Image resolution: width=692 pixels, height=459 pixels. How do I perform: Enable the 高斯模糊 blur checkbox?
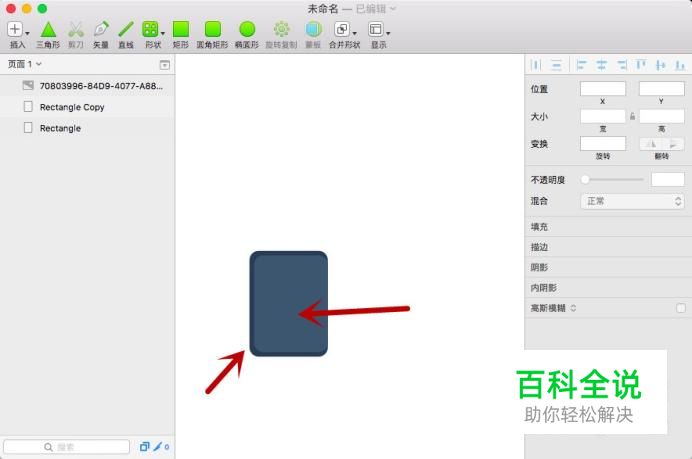[681, 308]
